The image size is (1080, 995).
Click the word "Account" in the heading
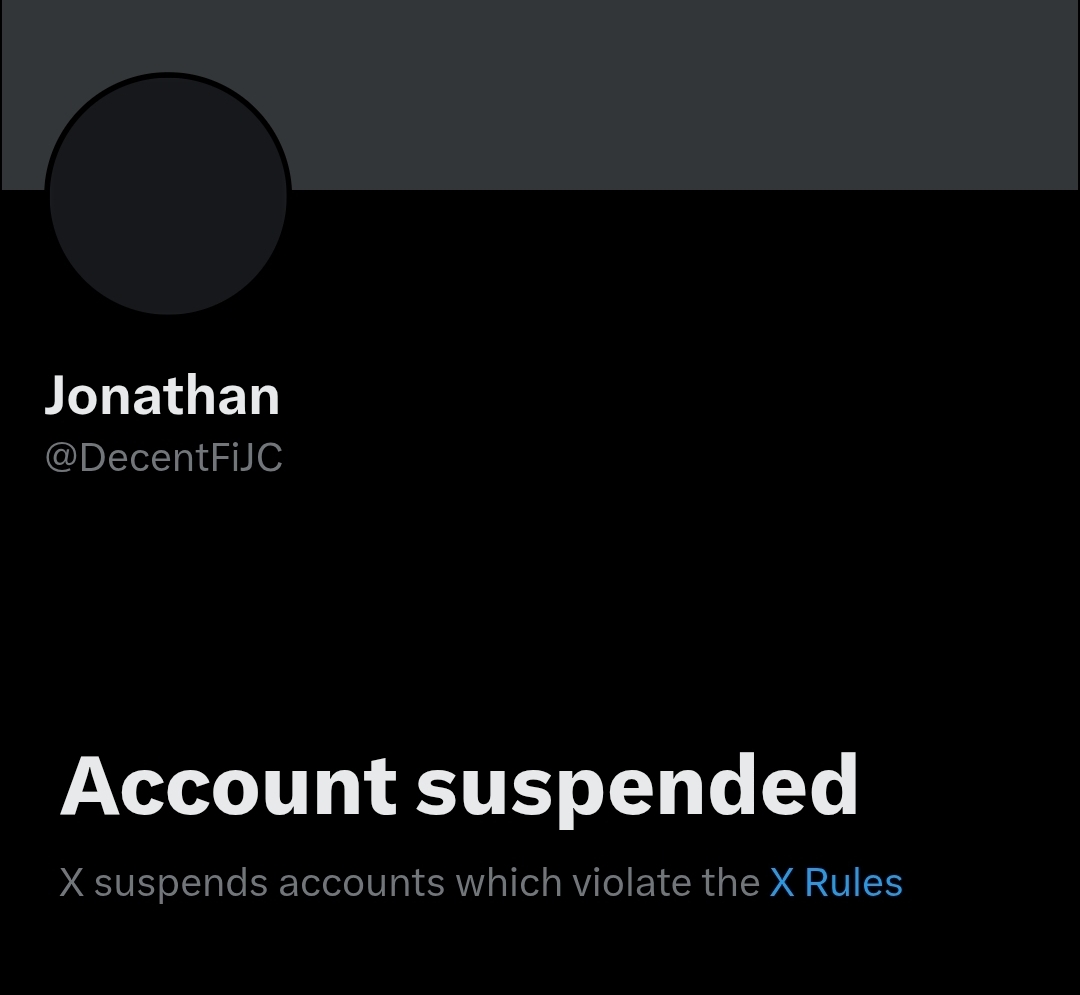tap(228, 787)
